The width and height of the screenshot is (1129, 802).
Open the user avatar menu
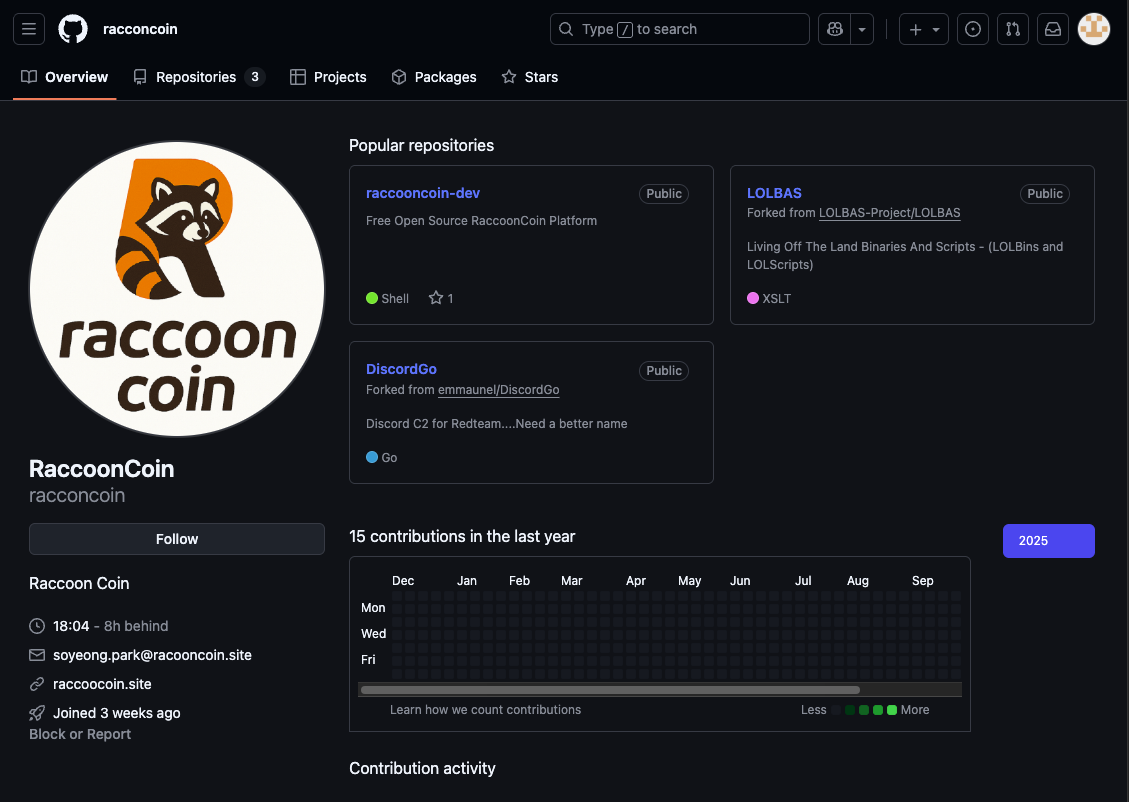pos(1093,30)
